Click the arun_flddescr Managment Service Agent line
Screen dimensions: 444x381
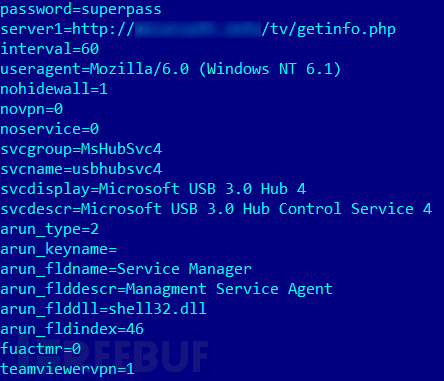(x=166, y=289)
